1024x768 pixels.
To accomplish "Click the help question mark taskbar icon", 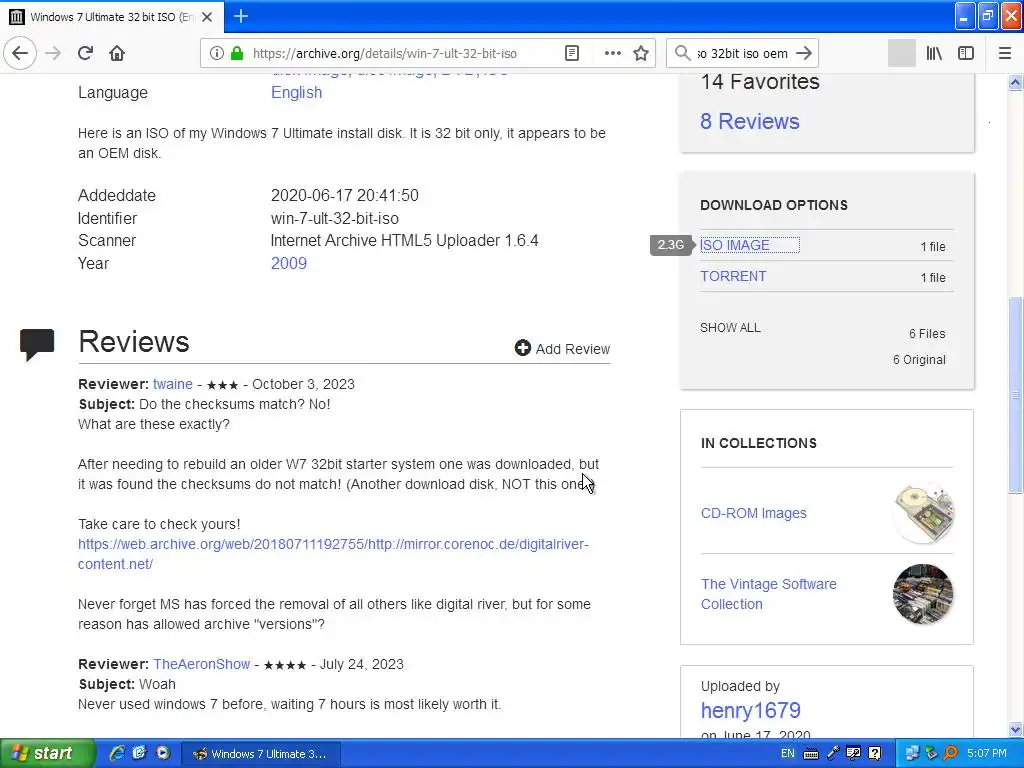I will point(875,754).
